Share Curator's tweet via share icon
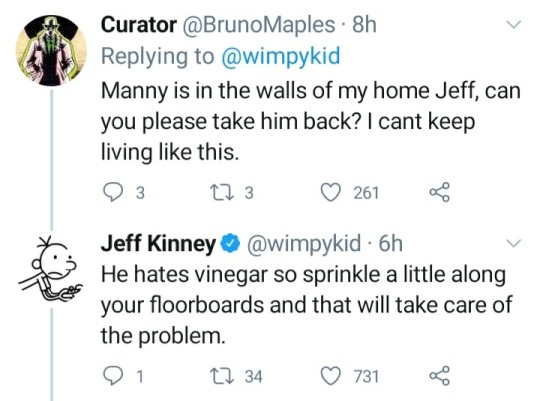 439,192
